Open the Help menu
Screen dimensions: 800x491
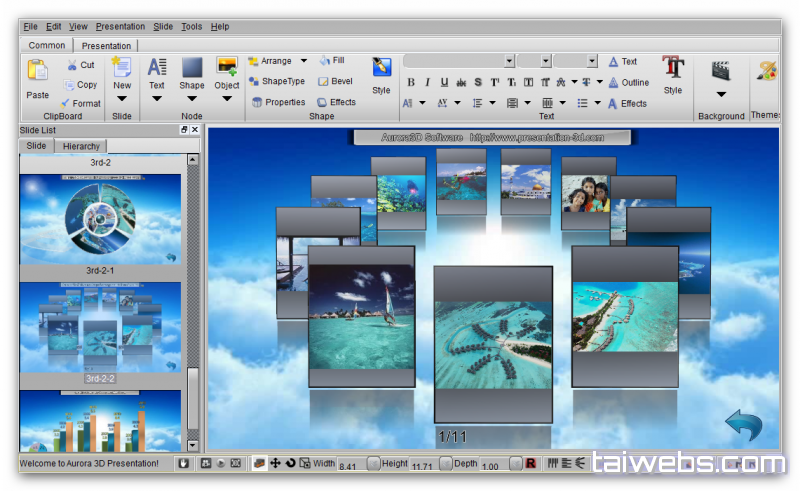click(220, 27)
